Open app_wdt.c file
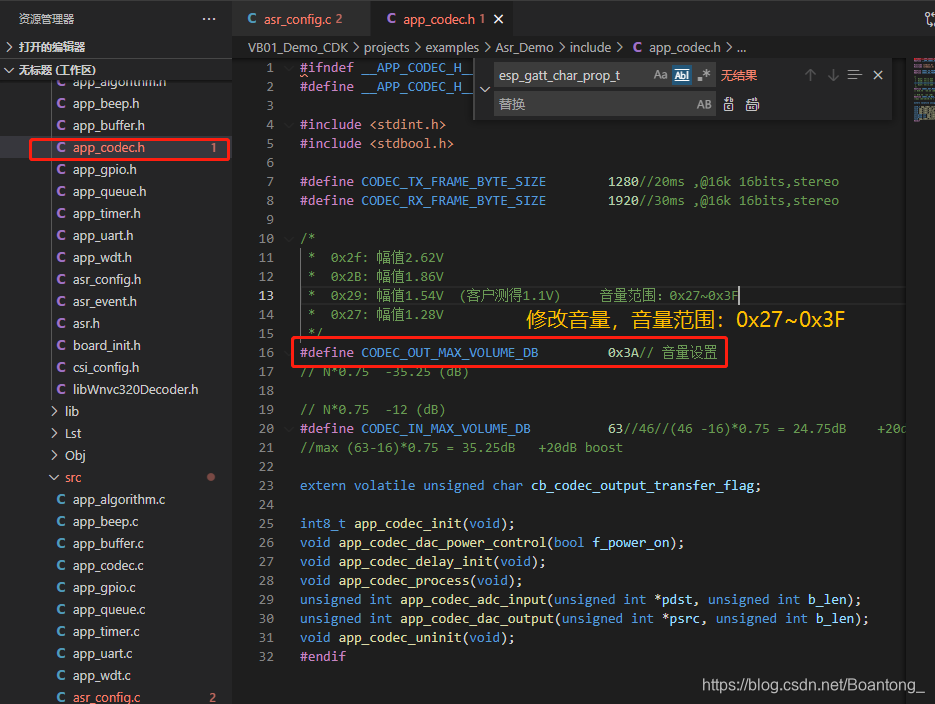 (x=101, y=676)
